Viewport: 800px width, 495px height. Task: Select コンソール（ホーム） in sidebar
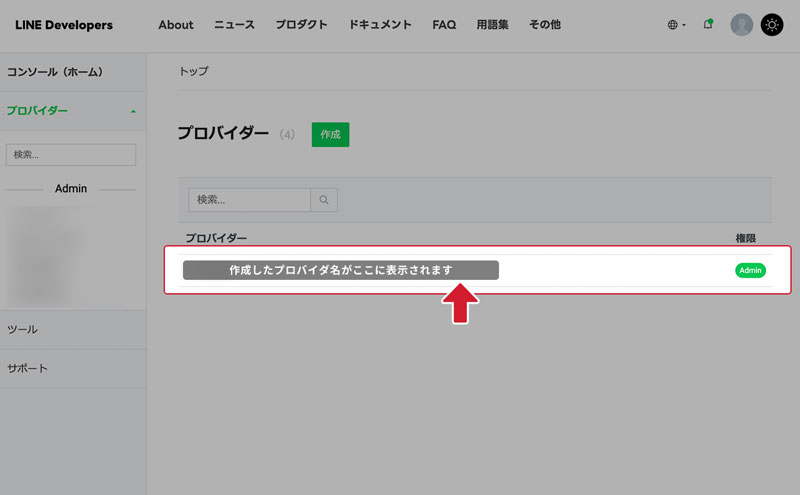click(55, 73)
